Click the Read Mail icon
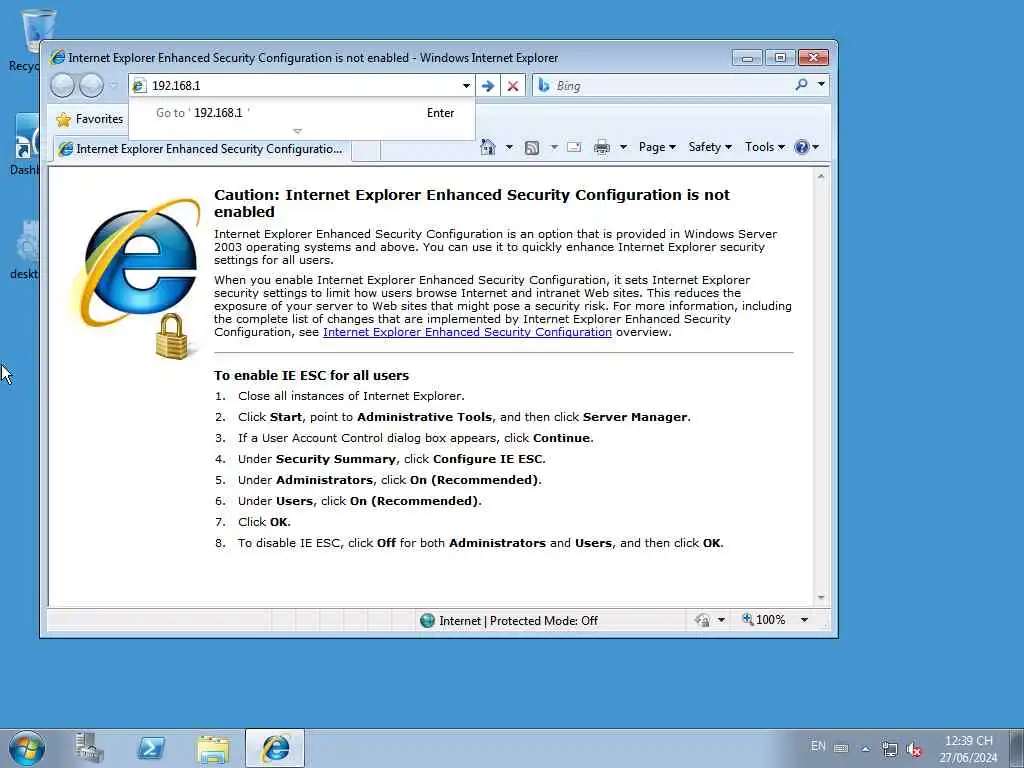 pyautogui.click(x=574, y=147)
